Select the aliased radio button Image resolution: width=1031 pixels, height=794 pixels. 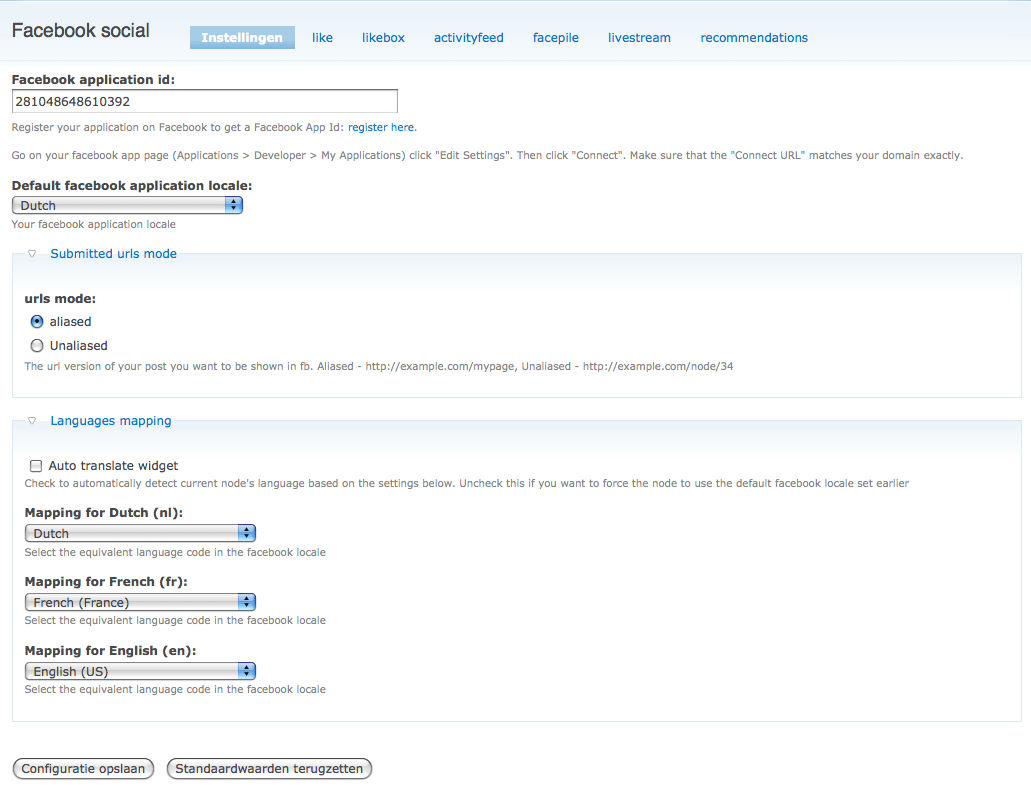(x=37, y=321)
